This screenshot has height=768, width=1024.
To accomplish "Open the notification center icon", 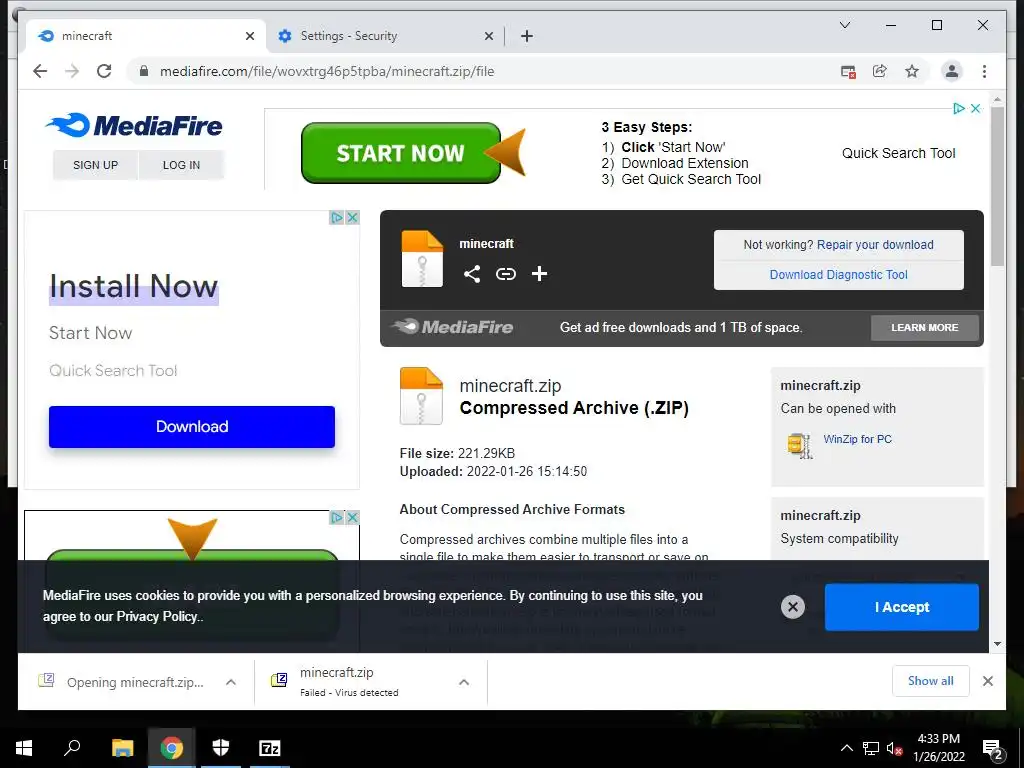I will pos(993,748).
